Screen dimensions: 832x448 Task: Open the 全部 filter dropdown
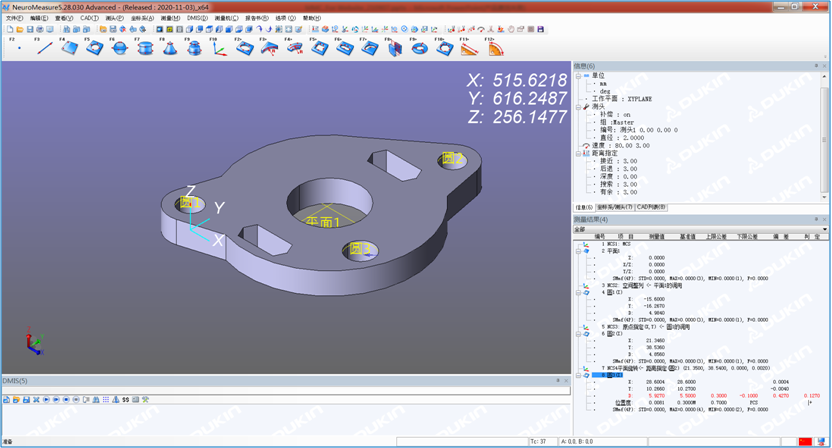(x=824, y=229)
